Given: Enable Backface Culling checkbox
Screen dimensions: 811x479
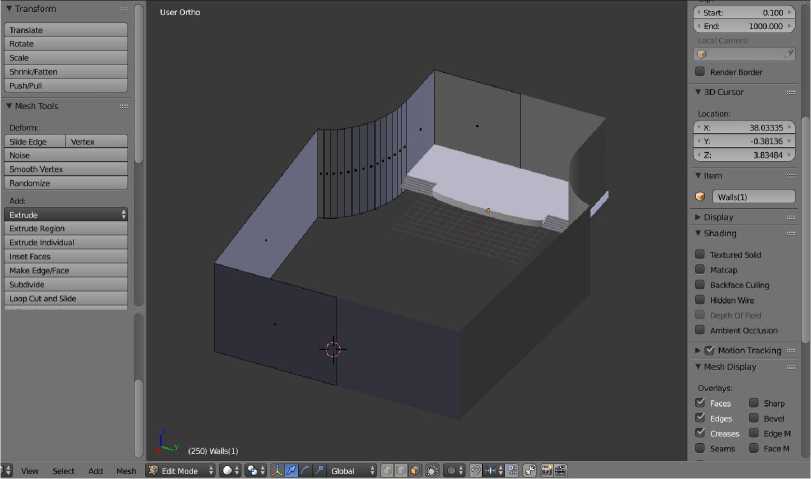Looking at the screenshot, I should [700, 285].
